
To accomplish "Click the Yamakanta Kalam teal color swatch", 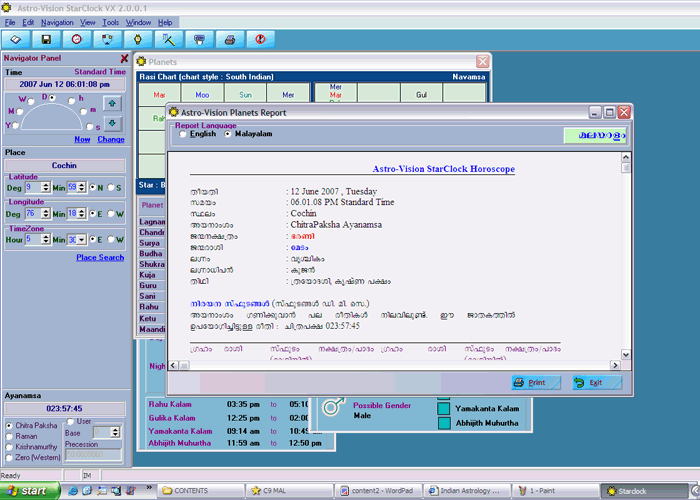I will (444, 408).
